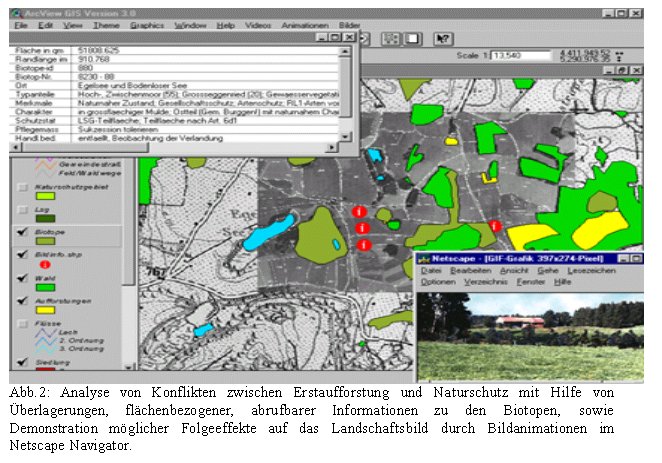Click the dark green Lsg color swatch

[45, 218]
